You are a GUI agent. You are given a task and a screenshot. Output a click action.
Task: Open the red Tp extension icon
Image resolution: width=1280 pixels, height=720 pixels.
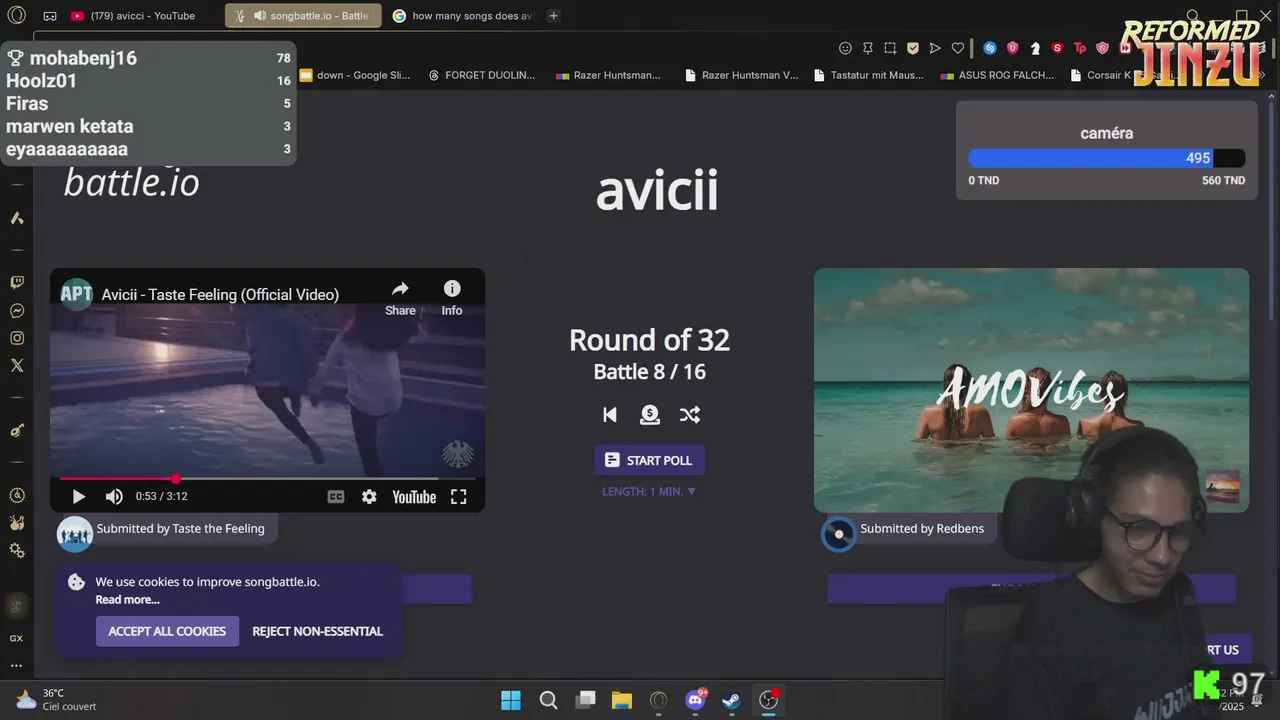1080,48
